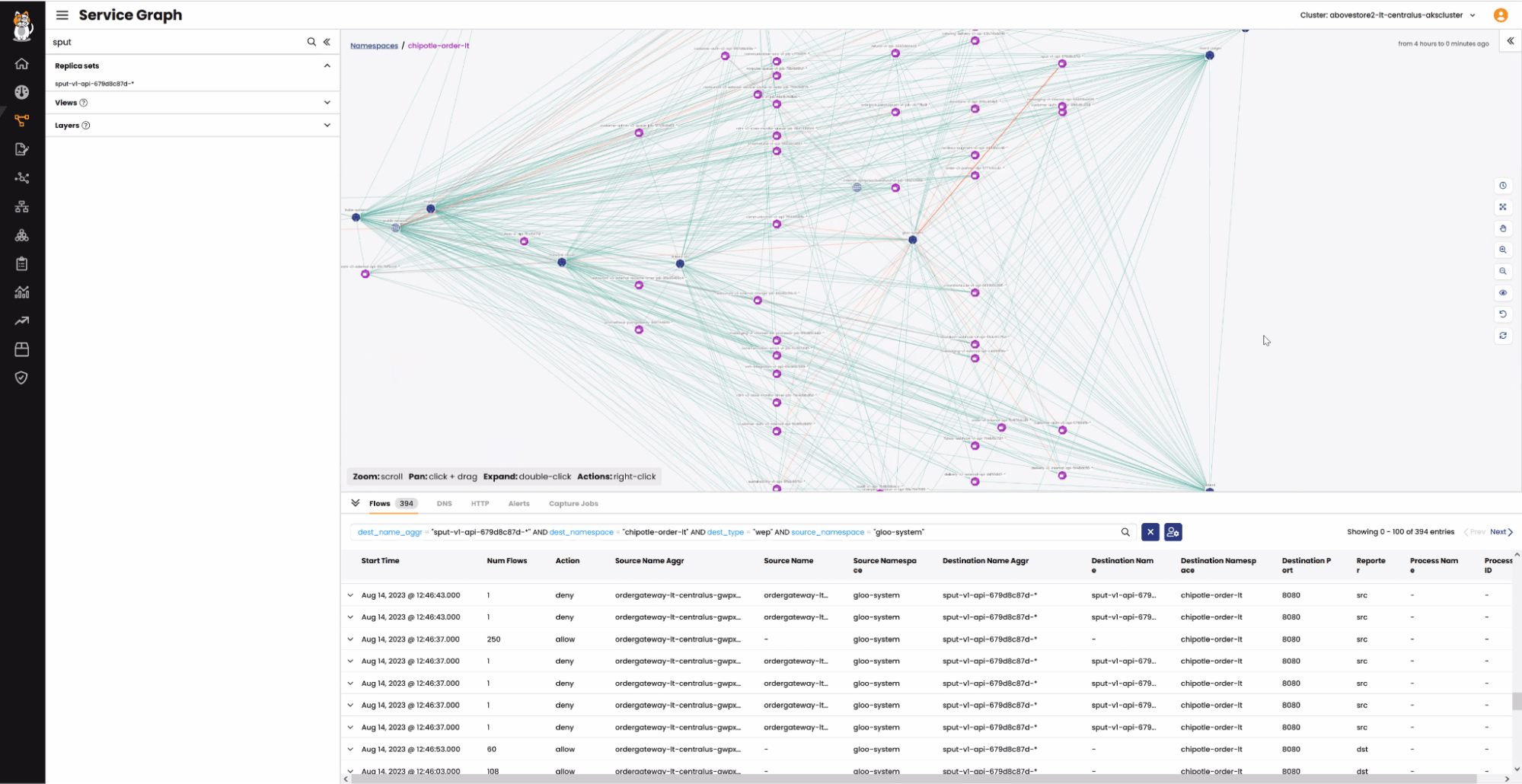Open the time range clock tool
1522x784 pixels.
coord(1503,186)
